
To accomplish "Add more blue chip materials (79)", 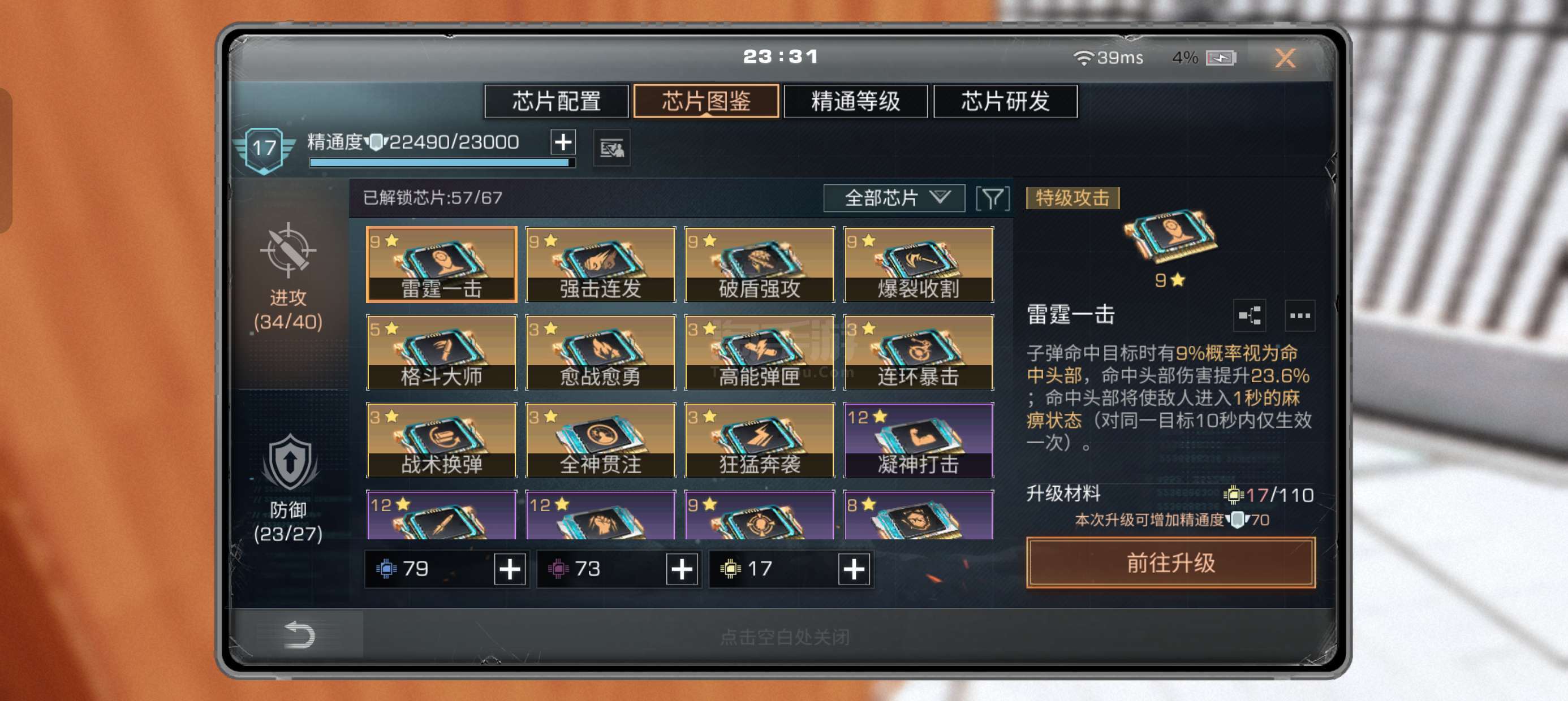I will 510,570.
